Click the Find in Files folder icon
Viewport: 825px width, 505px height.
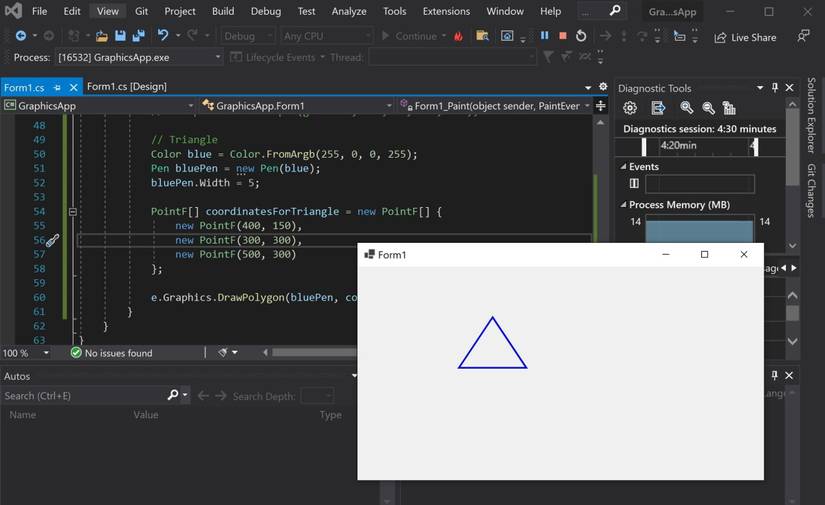482,36
